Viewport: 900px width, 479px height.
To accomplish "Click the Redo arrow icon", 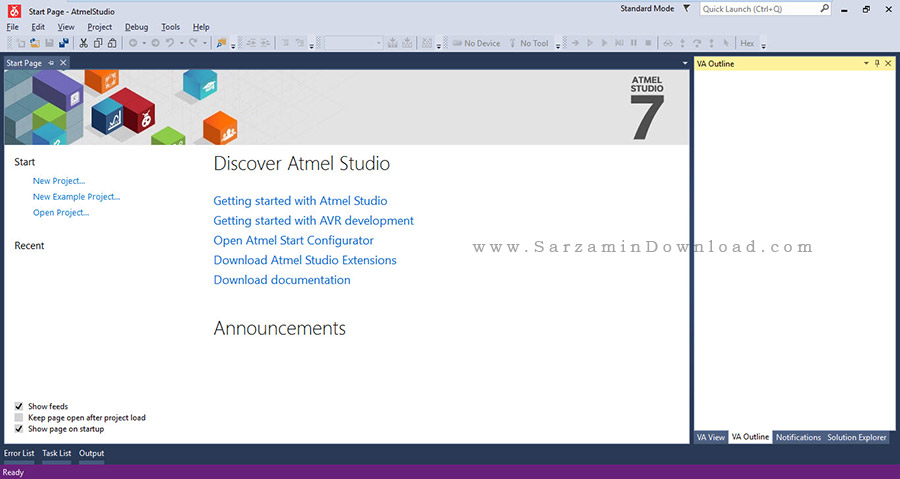I will (x=193, y=43).
